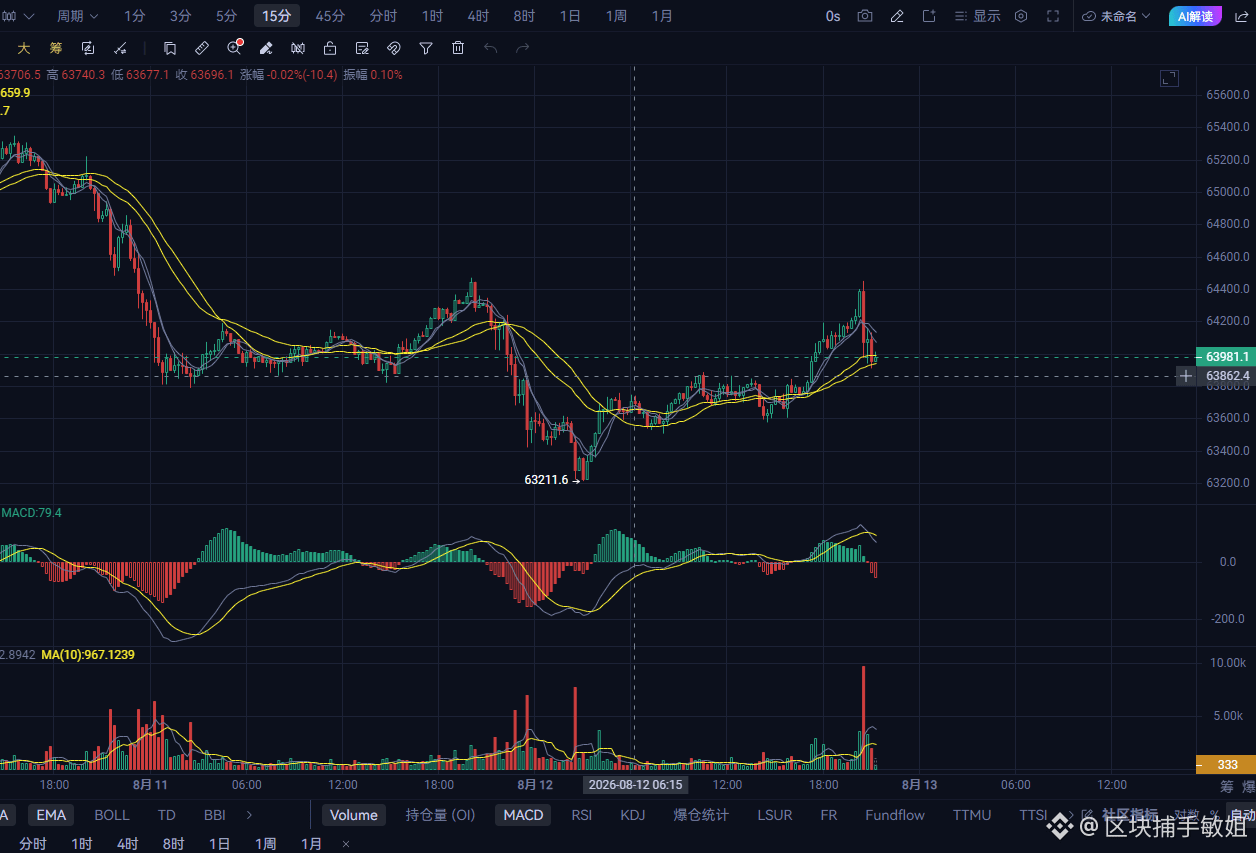This screenshot has height=853, width=1256.
Task: Click the magnet snap icon
Action: click(x=394, y=48)
